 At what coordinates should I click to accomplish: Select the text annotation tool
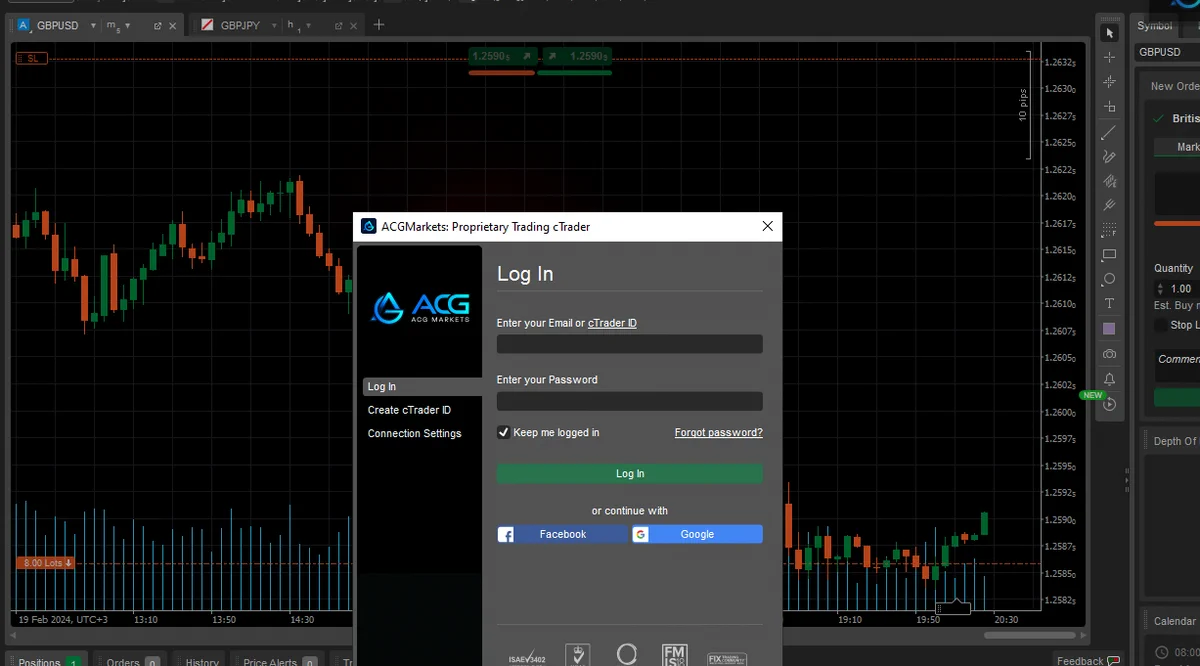tap(1109, 304)
